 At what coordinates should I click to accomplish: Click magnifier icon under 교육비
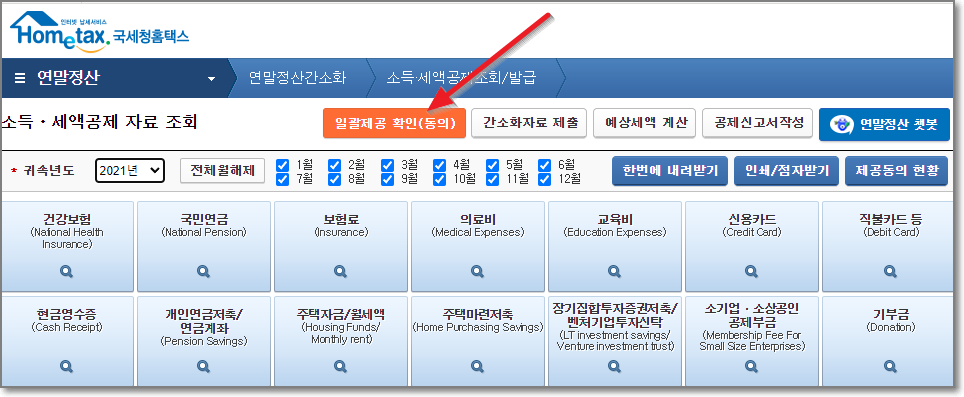pos(615,271)
